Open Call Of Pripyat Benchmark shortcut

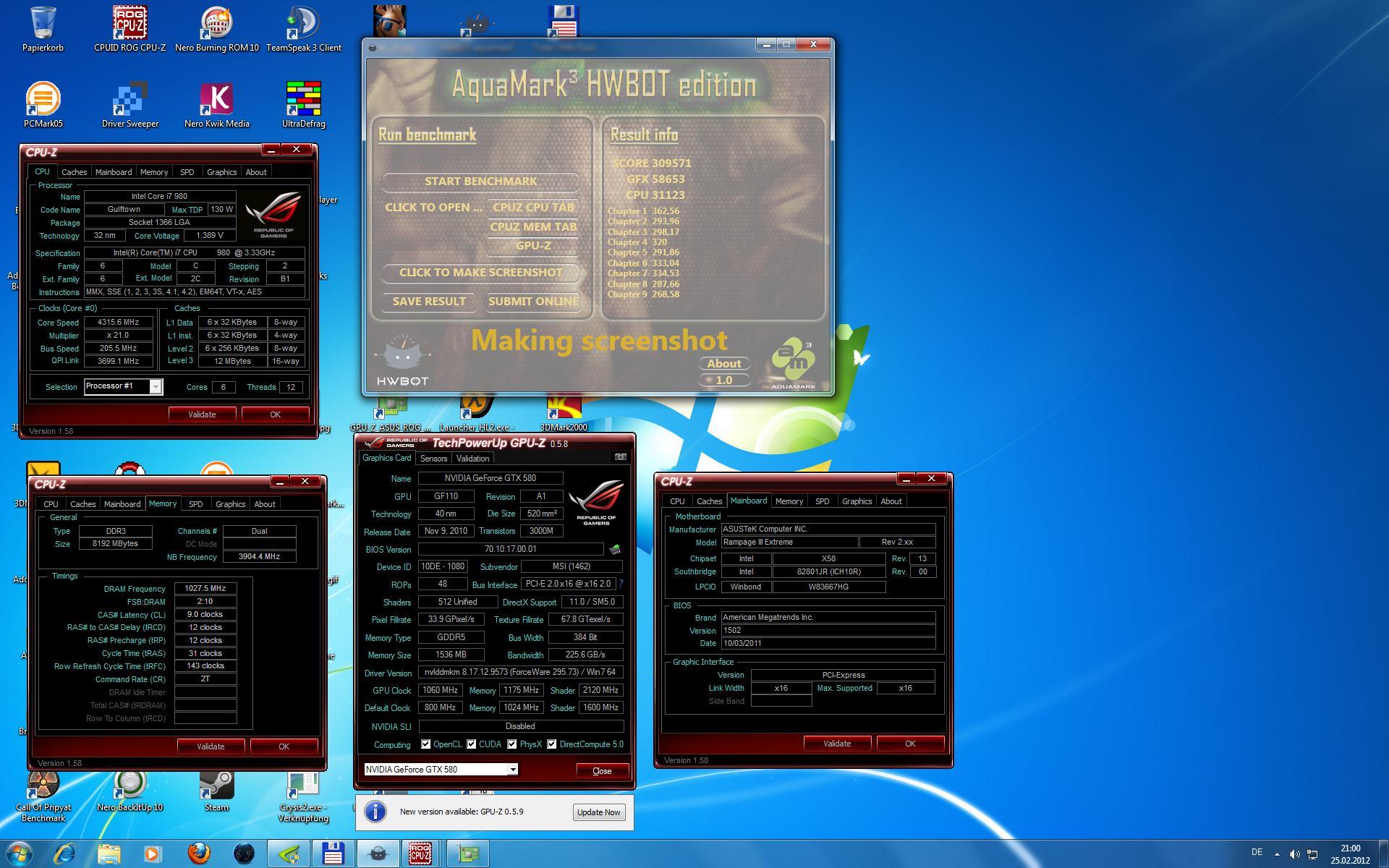(x=43, y=796)
